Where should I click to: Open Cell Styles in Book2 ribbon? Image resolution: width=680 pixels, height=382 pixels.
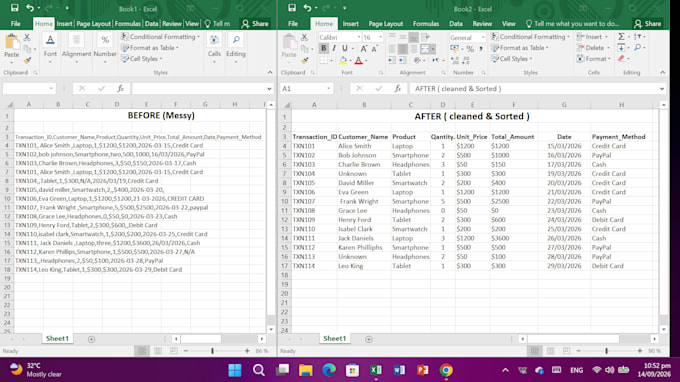tap(512, 59)
